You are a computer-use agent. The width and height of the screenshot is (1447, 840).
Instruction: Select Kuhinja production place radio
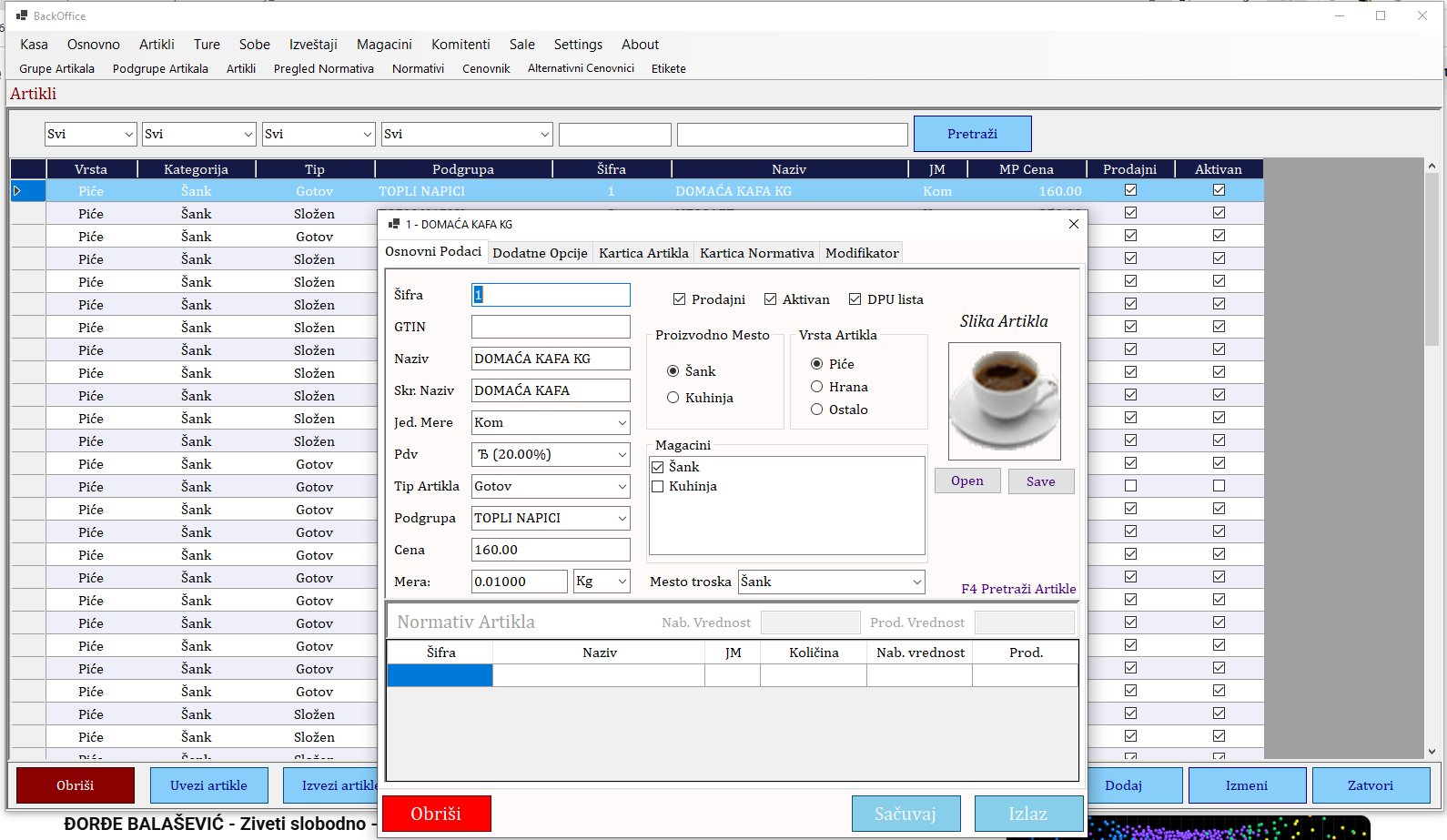(x=673, y=398)
